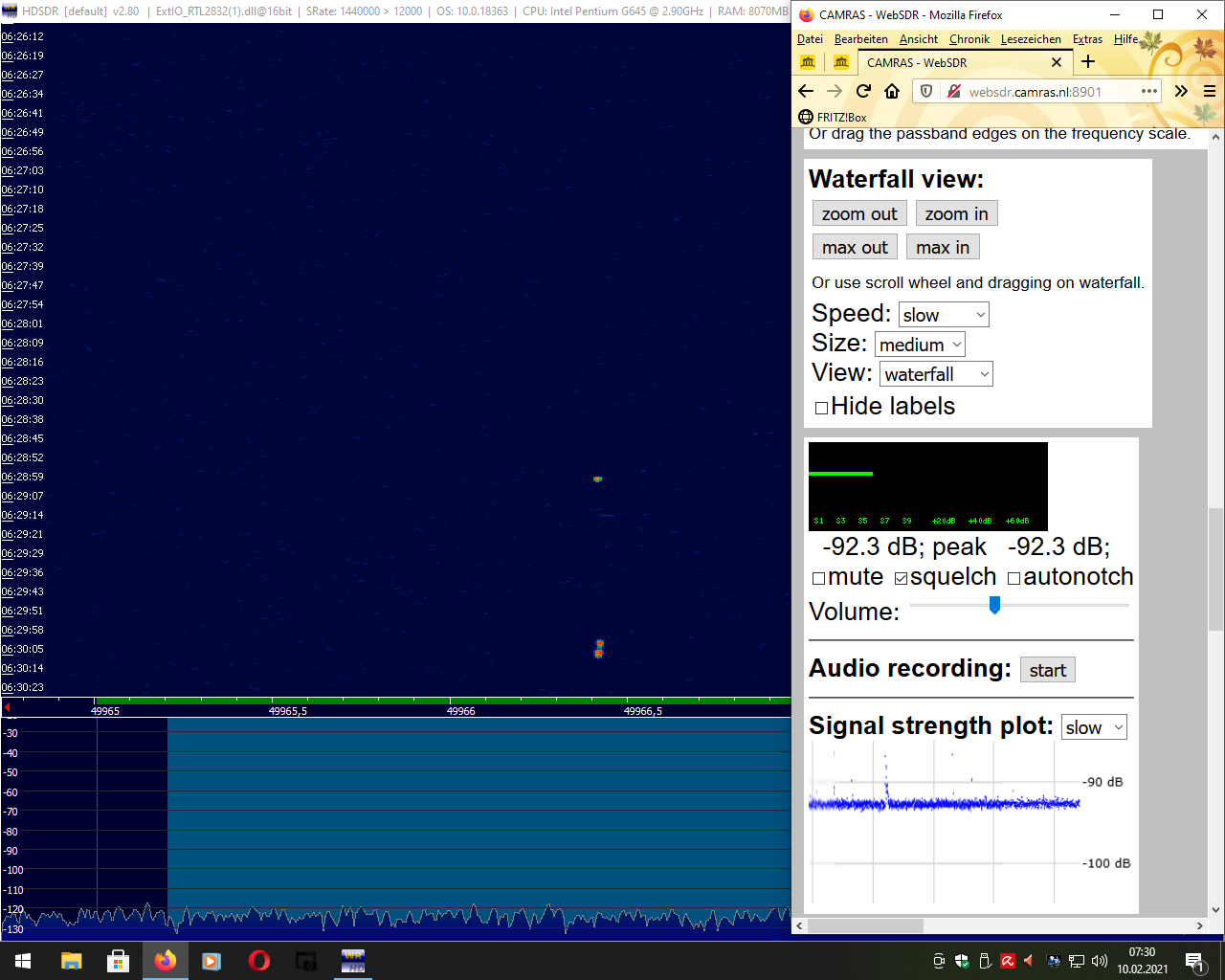Open the Firefox hamburger application menu
This screenshot has height=980, width=1225.
point(1210,91)
